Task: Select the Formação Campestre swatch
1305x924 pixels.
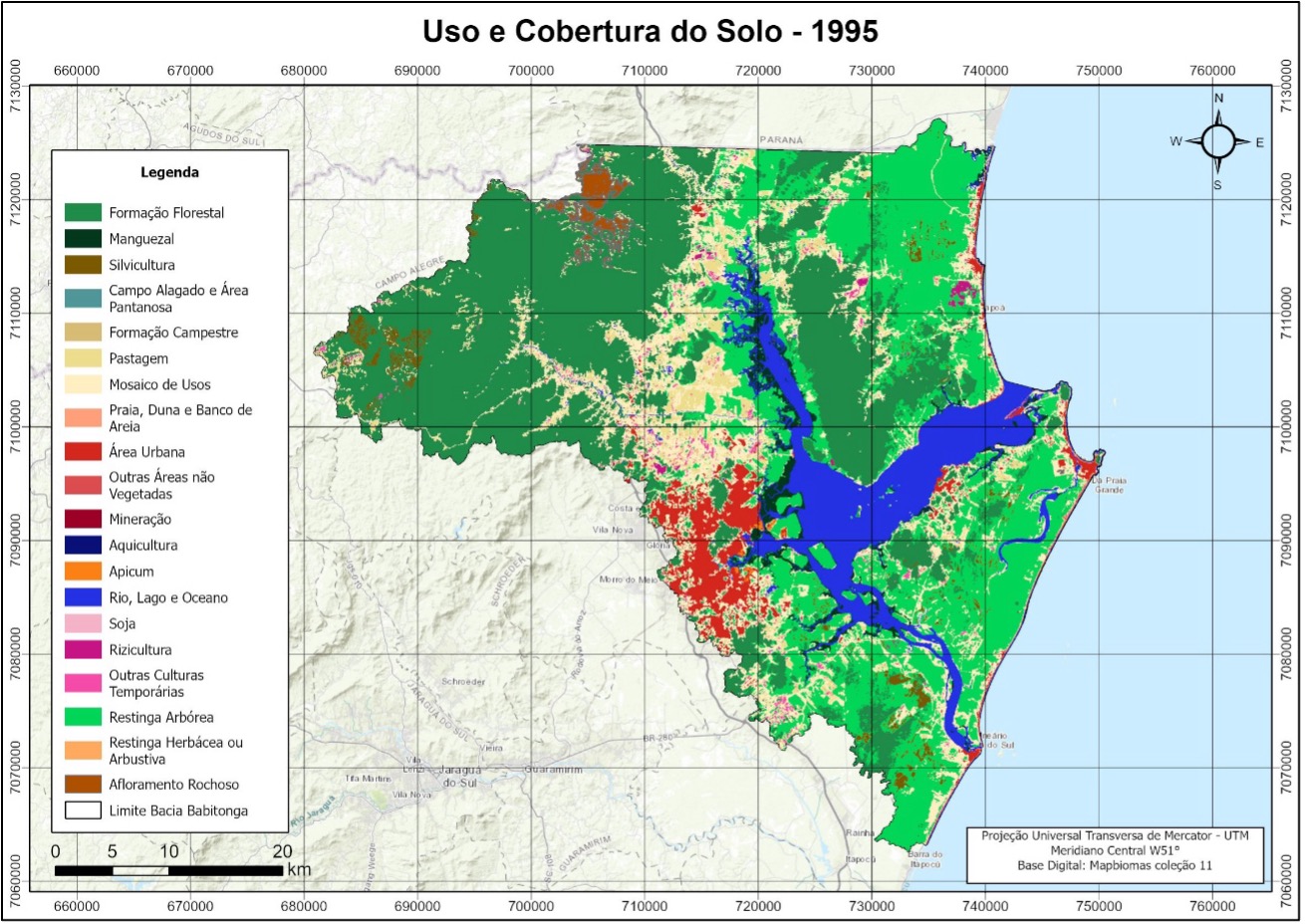Action: point(83,332)
